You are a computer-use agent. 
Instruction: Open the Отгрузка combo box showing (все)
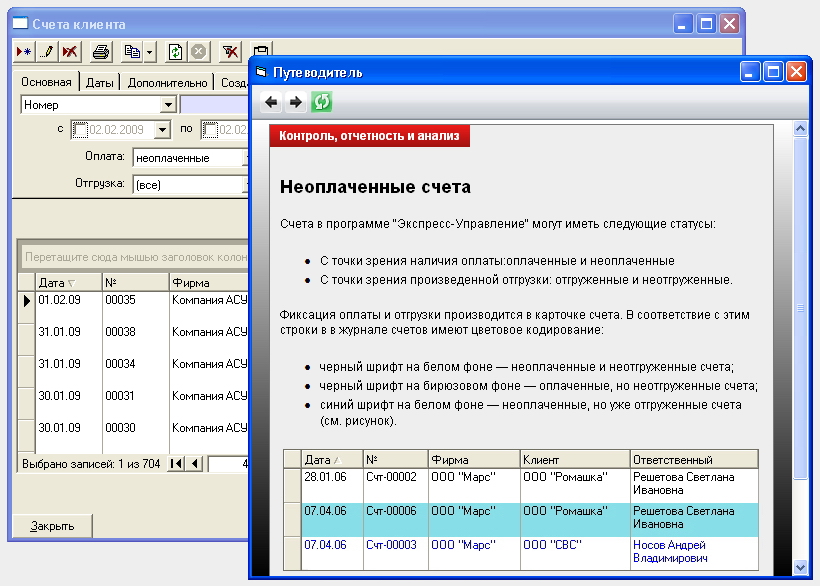[x=190, y=185]
